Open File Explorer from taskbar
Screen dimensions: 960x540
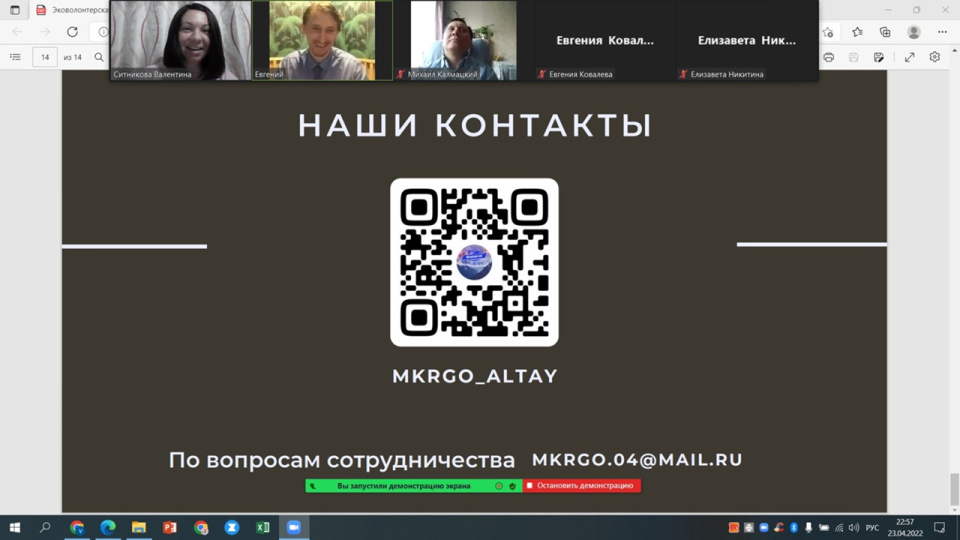click(x=139, y=527)
